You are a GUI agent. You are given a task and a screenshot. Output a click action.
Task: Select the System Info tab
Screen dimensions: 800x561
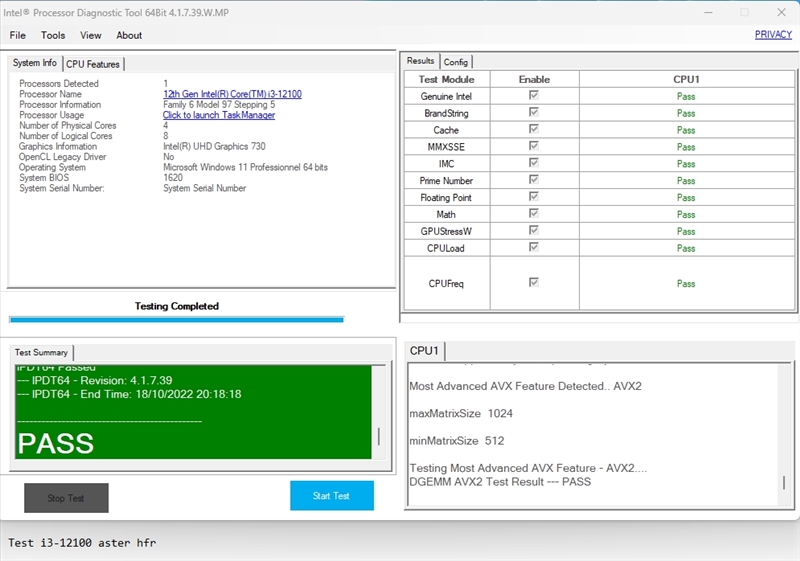[x=35, y=63]
